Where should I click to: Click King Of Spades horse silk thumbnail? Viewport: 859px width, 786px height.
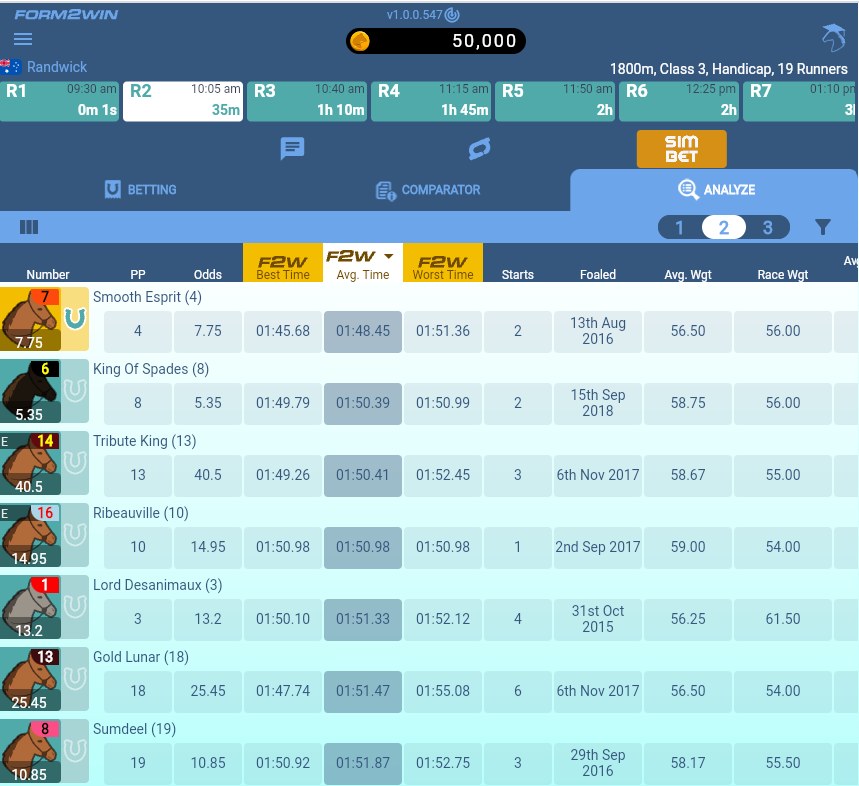click(30, 391)
